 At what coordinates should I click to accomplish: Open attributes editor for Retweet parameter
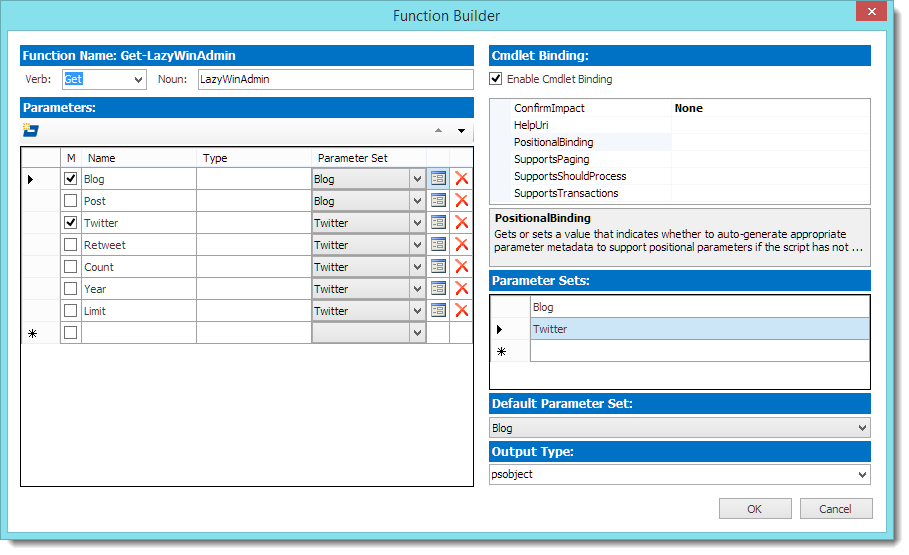coord(438,245)
